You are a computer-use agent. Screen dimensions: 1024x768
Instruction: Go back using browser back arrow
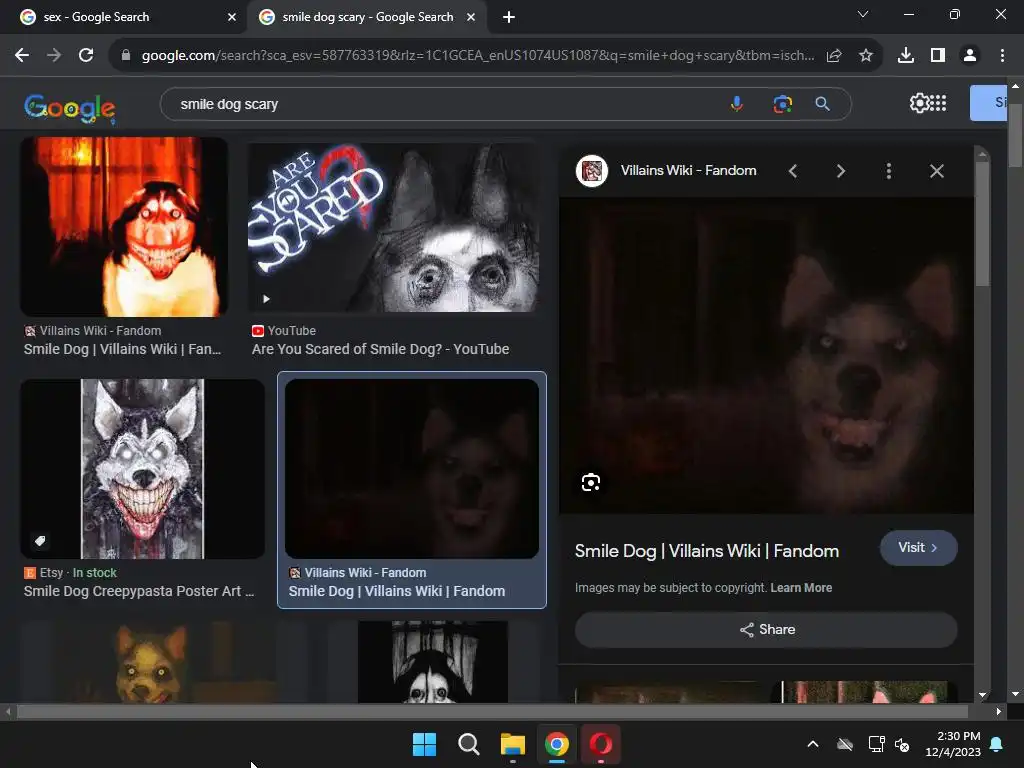click(22, 56)
